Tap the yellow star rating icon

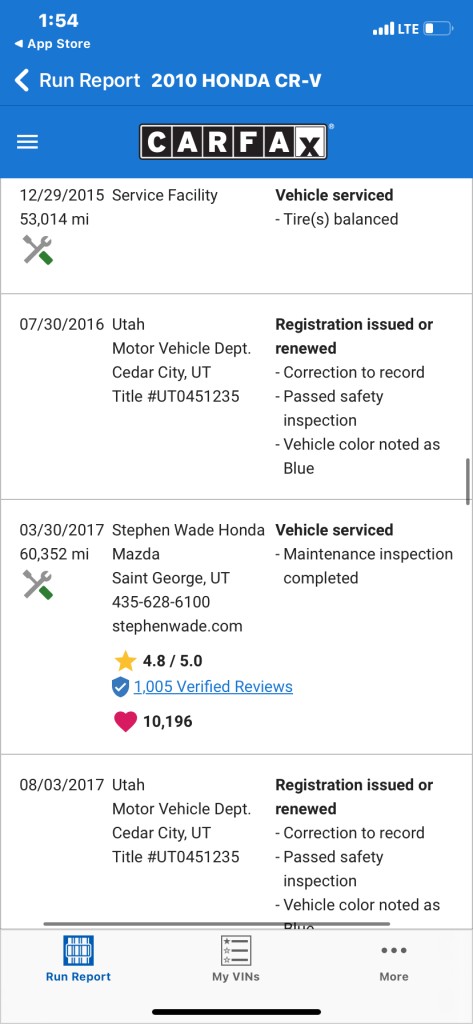click(125, 661)
